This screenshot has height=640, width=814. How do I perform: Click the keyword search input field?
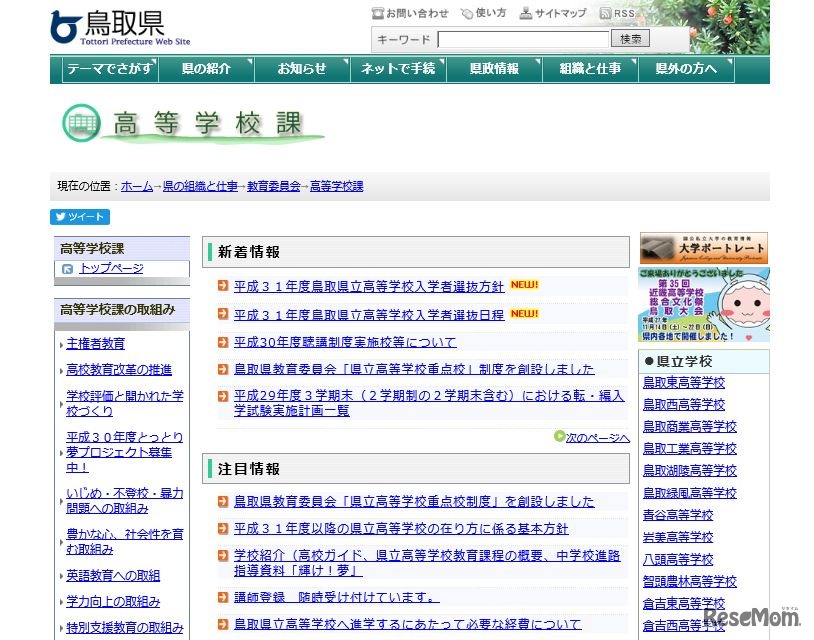tap(523, 40)
